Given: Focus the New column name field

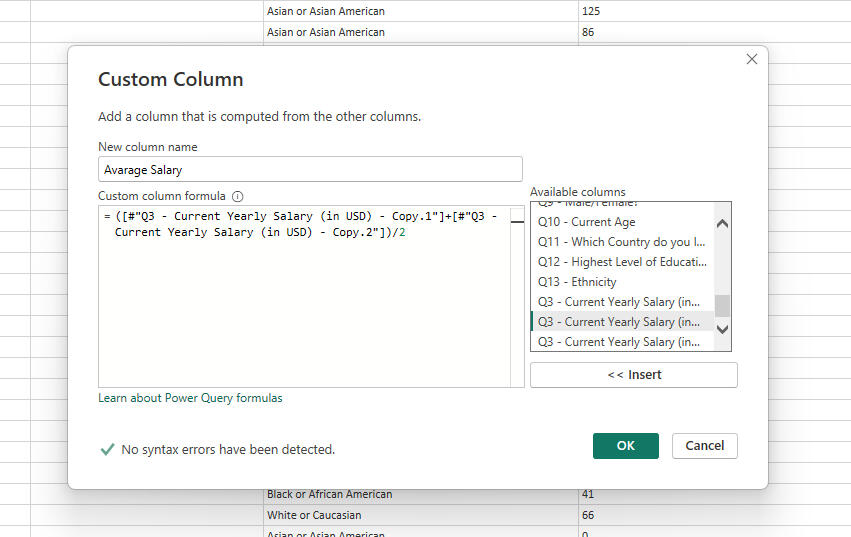Looking at the screenshot, I should (310, 170).
